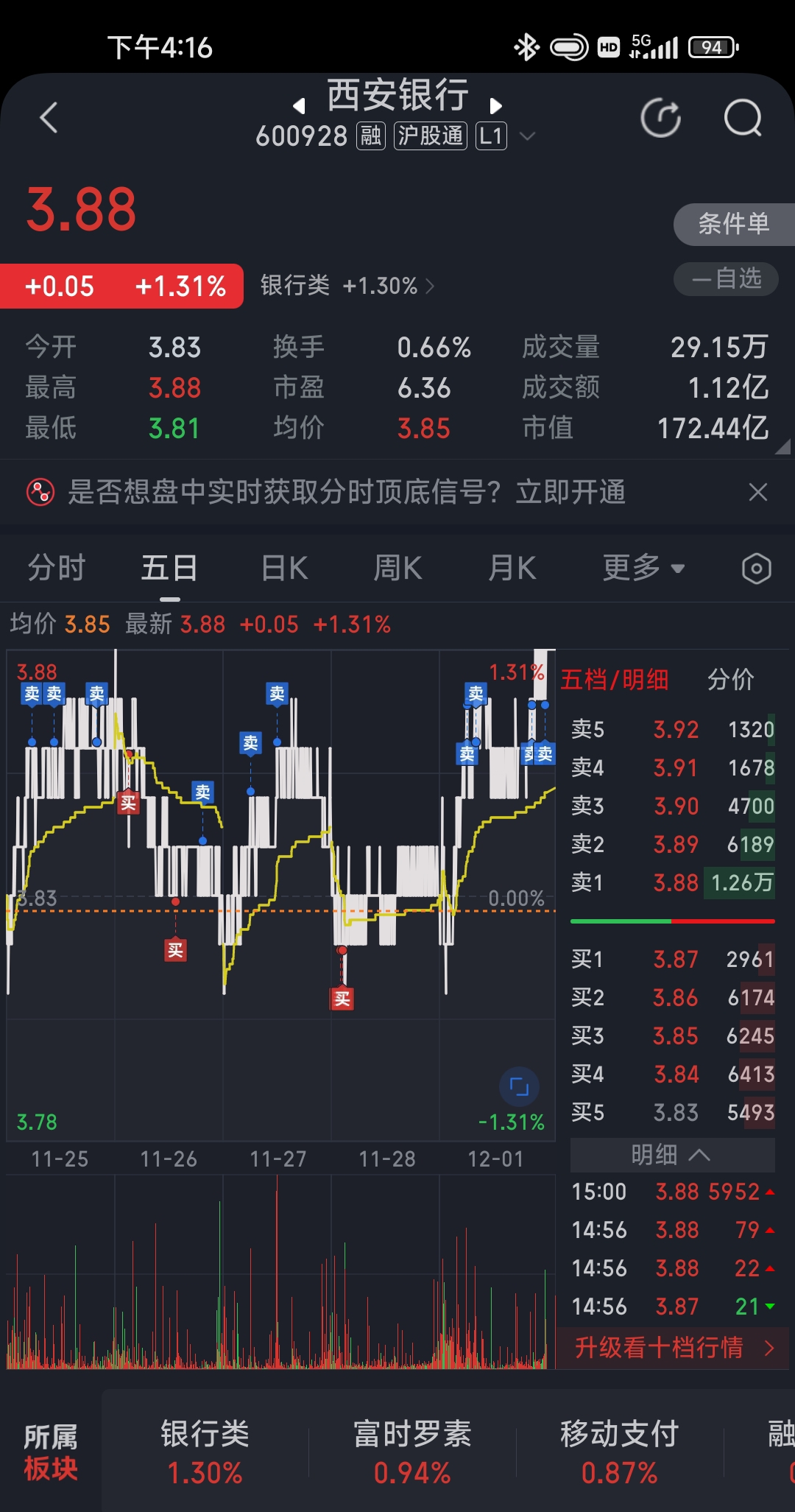
Task: Switch to 分价 price distribution tab
Action: point(730,679)
